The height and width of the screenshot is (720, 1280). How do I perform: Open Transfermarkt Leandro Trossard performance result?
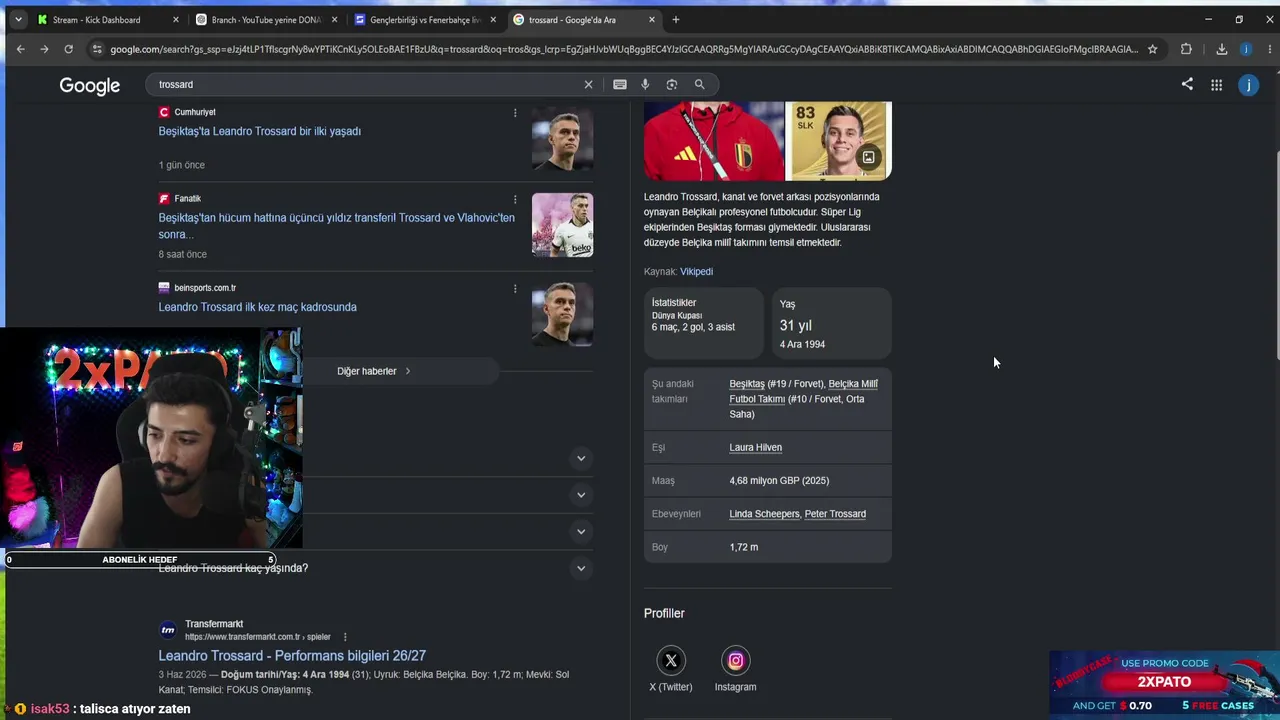click(x=292, y=656)
